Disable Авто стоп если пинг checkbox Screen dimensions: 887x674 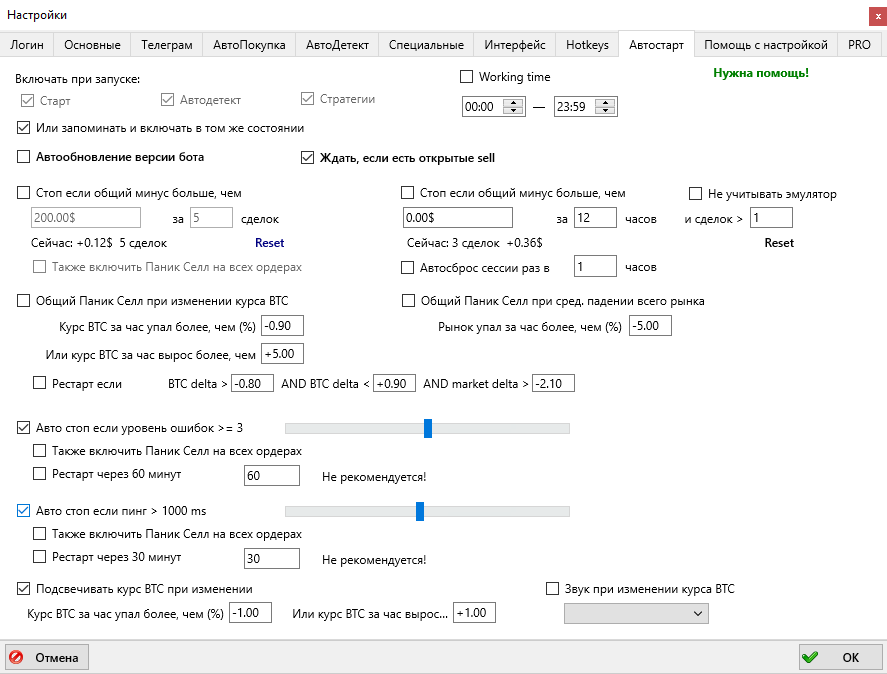coord(23,510)
